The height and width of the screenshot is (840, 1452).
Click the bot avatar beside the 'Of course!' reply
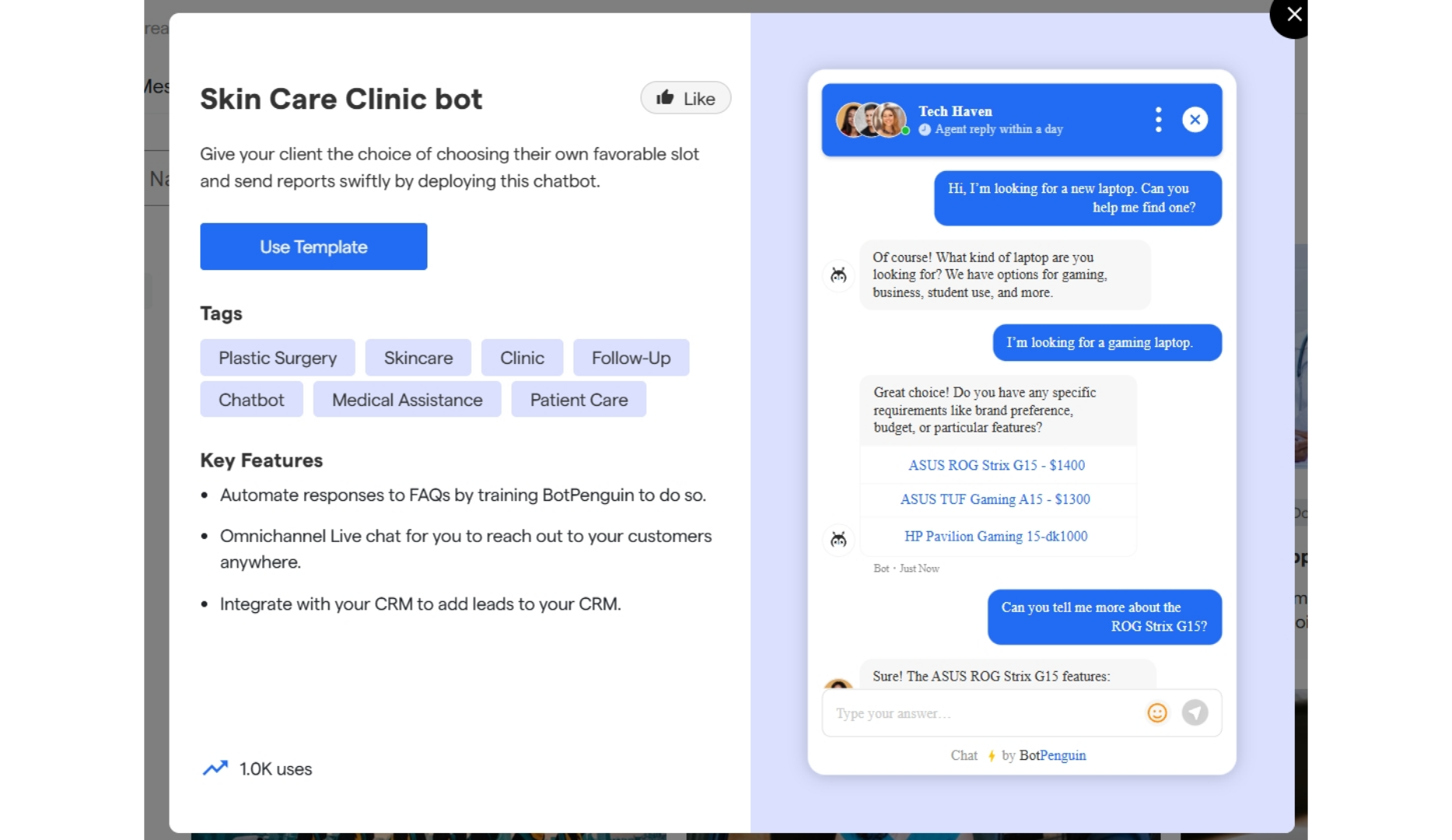pyautogui.click(x=838, y=275)
